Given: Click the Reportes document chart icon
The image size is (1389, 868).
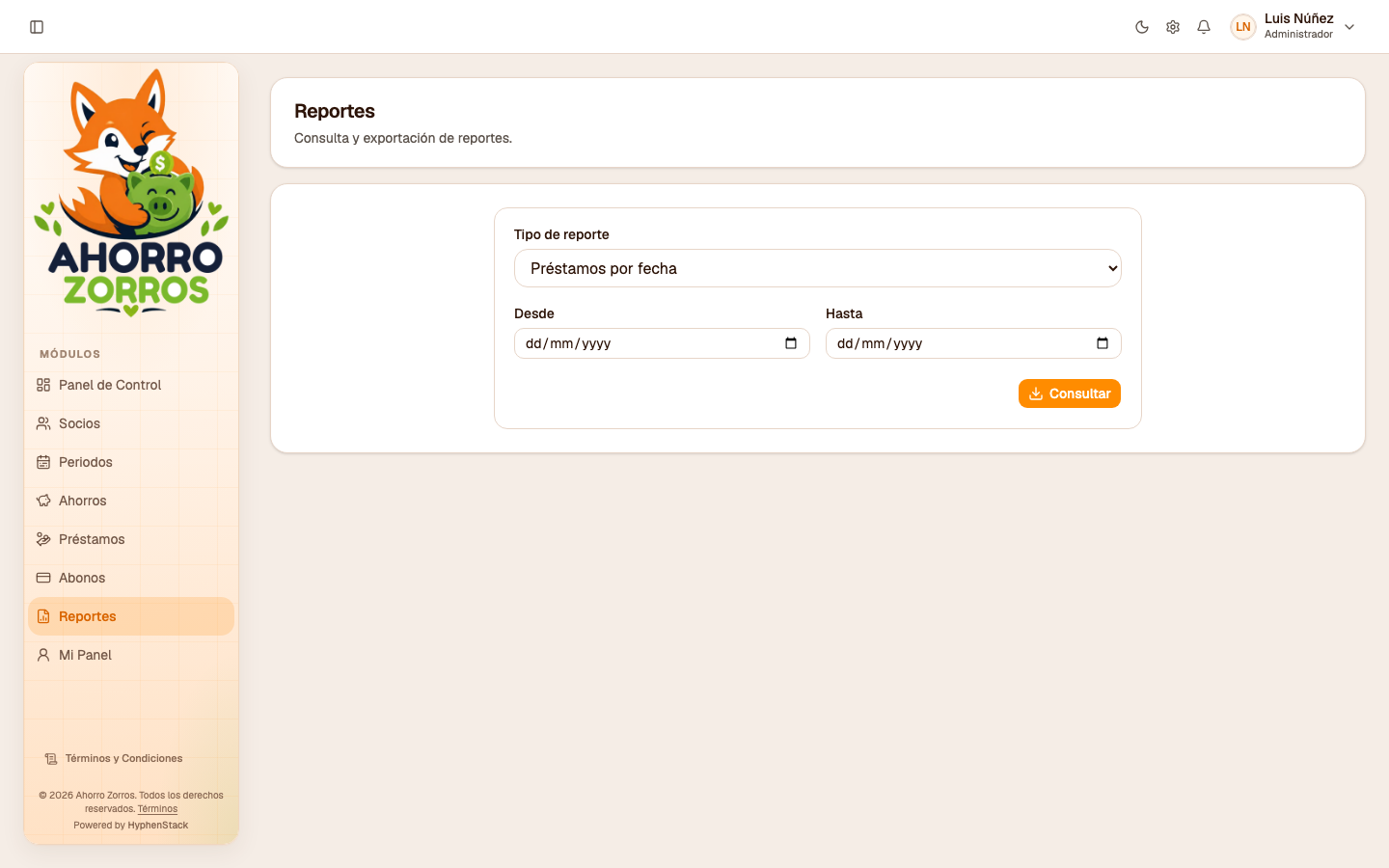Looking at the screenshot, I should pos(43,616).
